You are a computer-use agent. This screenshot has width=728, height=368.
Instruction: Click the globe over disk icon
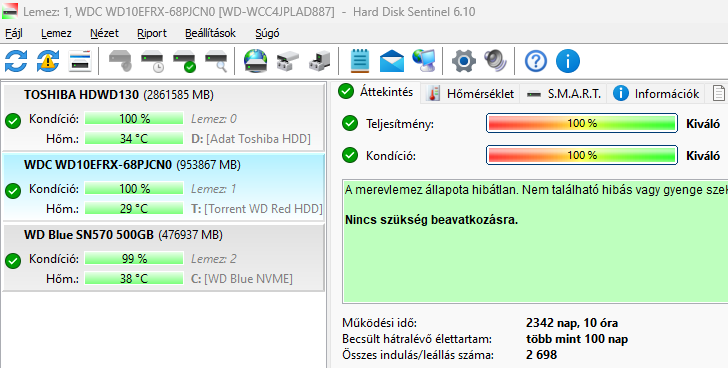click(256, 61)
